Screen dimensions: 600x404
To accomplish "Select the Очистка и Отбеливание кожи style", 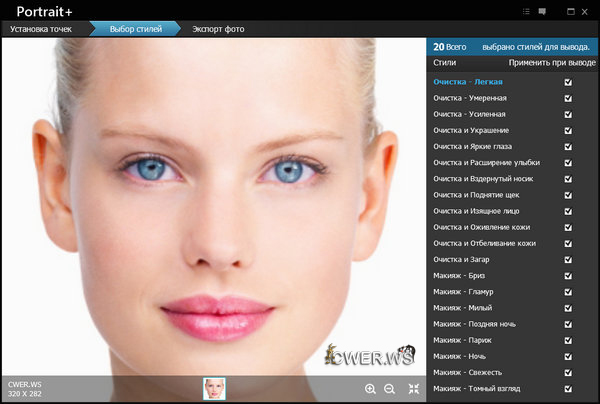I will tap(484, 243).
